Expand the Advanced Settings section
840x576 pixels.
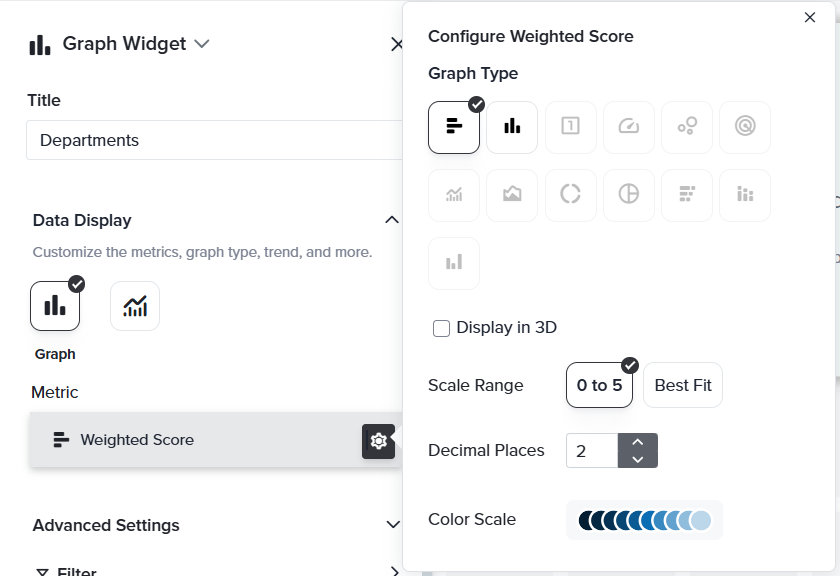[392, 525]
